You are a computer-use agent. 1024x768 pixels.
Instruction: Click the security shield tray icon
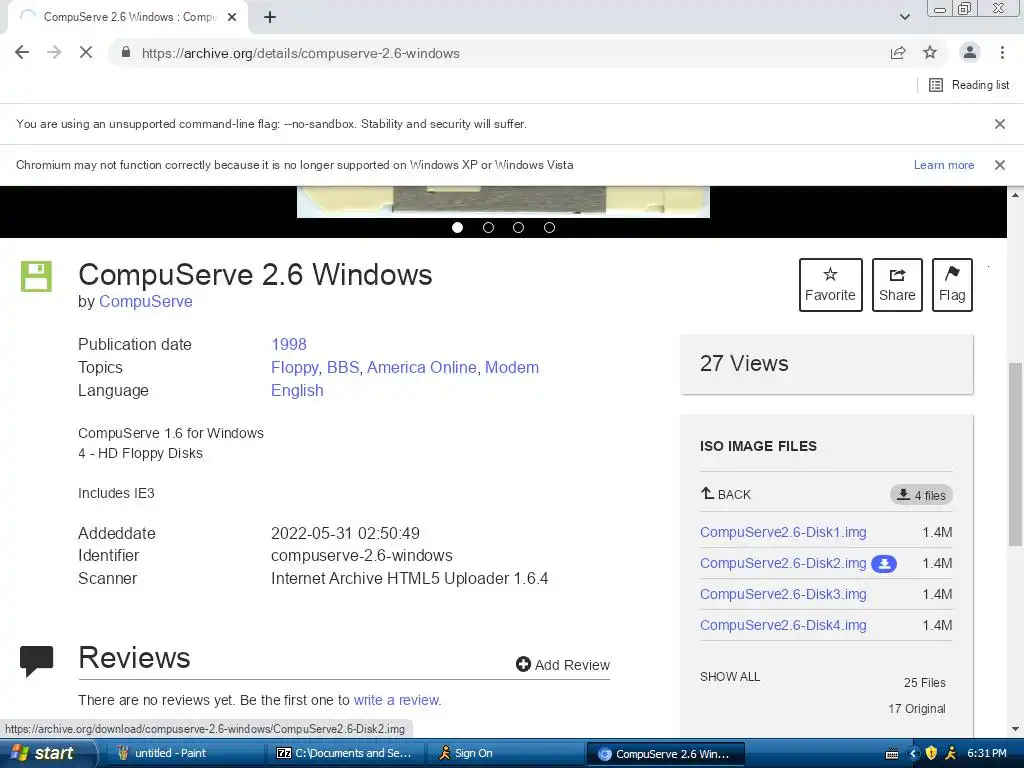pos(931,753)
